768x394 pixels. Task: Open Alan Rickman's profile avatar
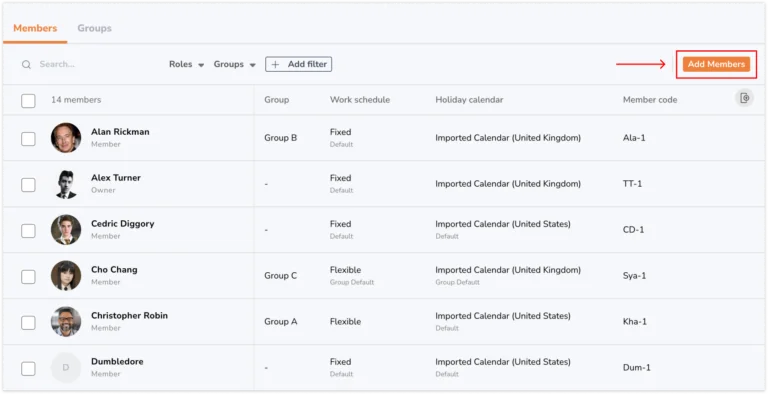[66, 138]
